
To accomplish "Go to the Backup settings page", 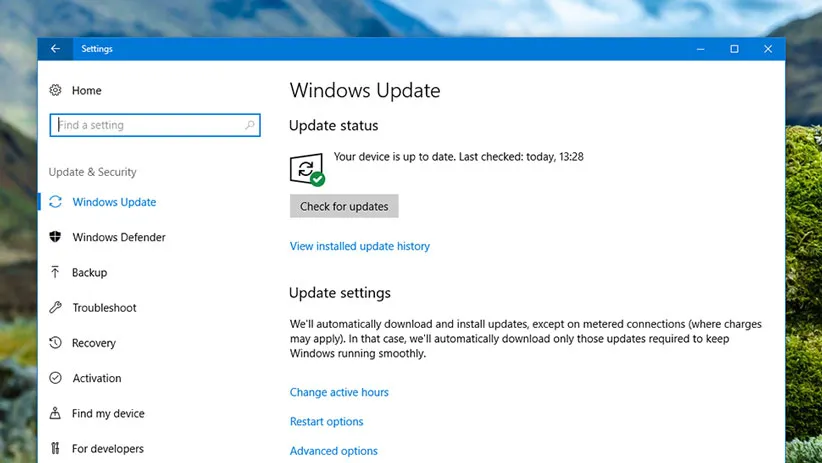I will pyautogui.click(x=89, y=273).
